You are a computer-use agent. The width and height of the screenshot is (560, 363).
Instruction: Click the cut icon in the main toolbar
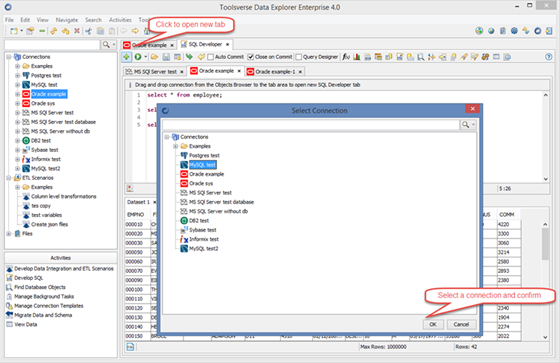[x=89, y=31]
